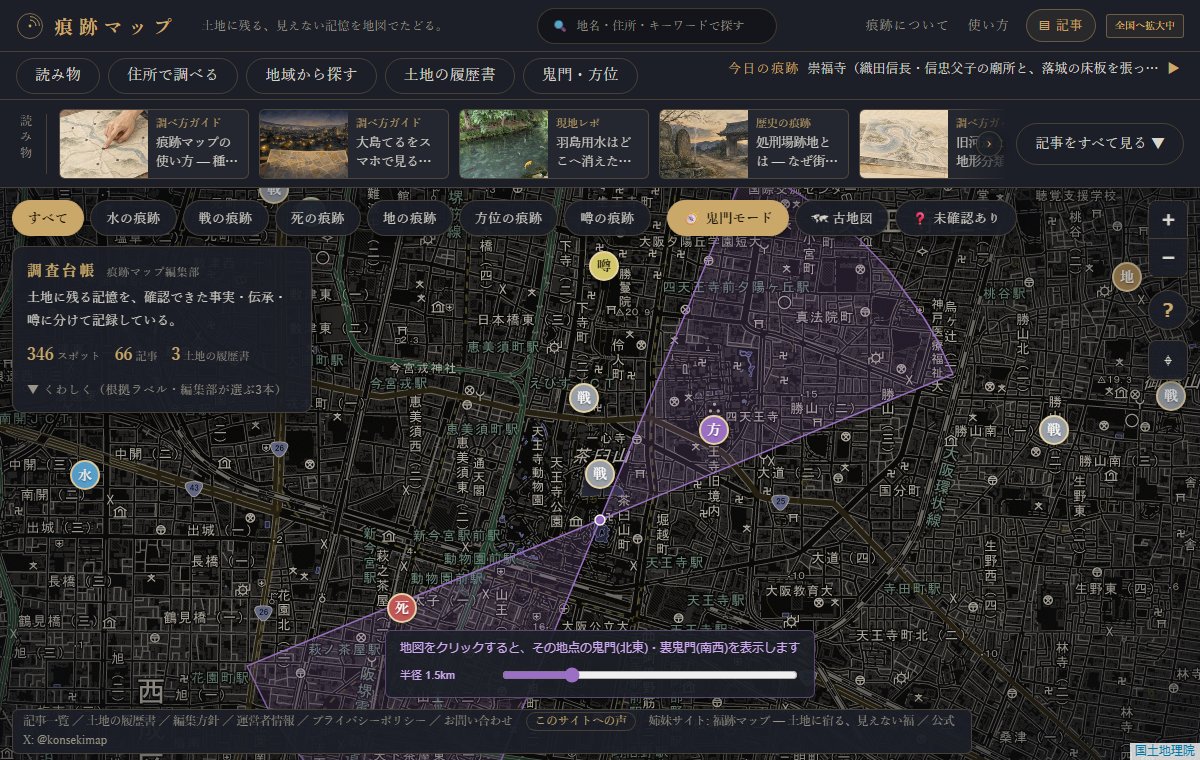Click today's trace text 崇福寺
Screen dimensions: 1200x760
click(982, 68)
